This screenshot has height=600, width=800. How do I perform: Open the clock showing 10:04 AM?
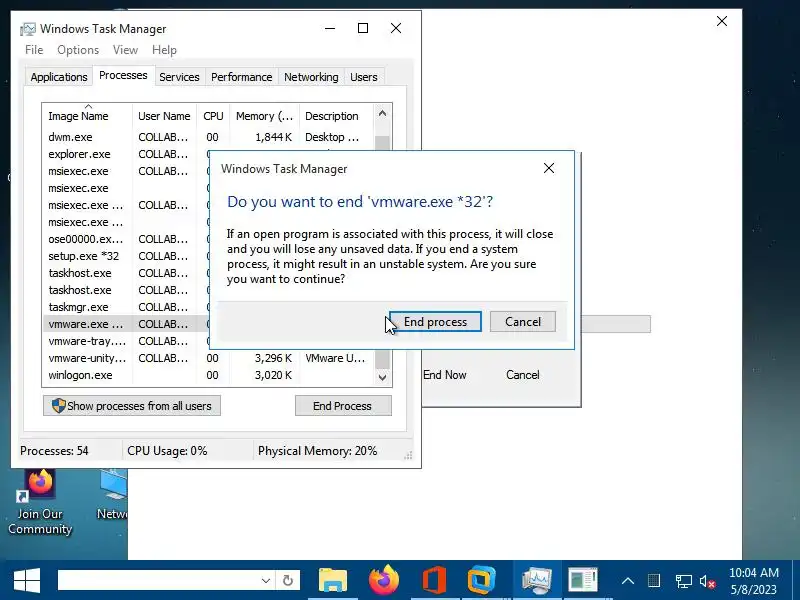pyautogui.click(x=754, y=581)
